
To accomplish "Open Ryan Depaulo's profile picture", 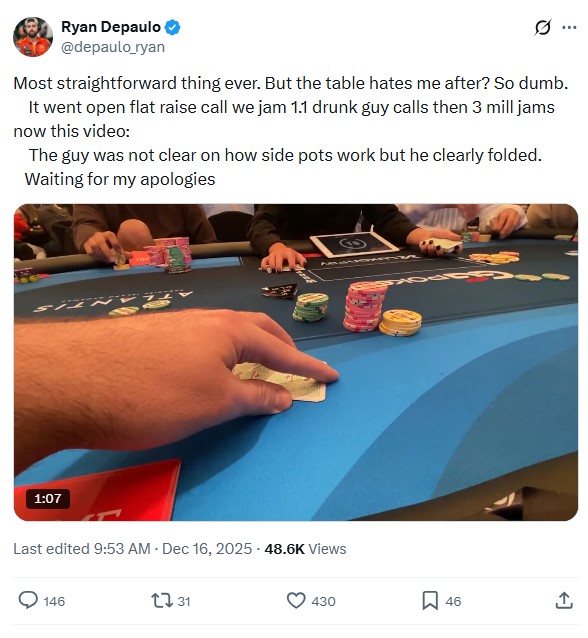I will pos(33,37).
